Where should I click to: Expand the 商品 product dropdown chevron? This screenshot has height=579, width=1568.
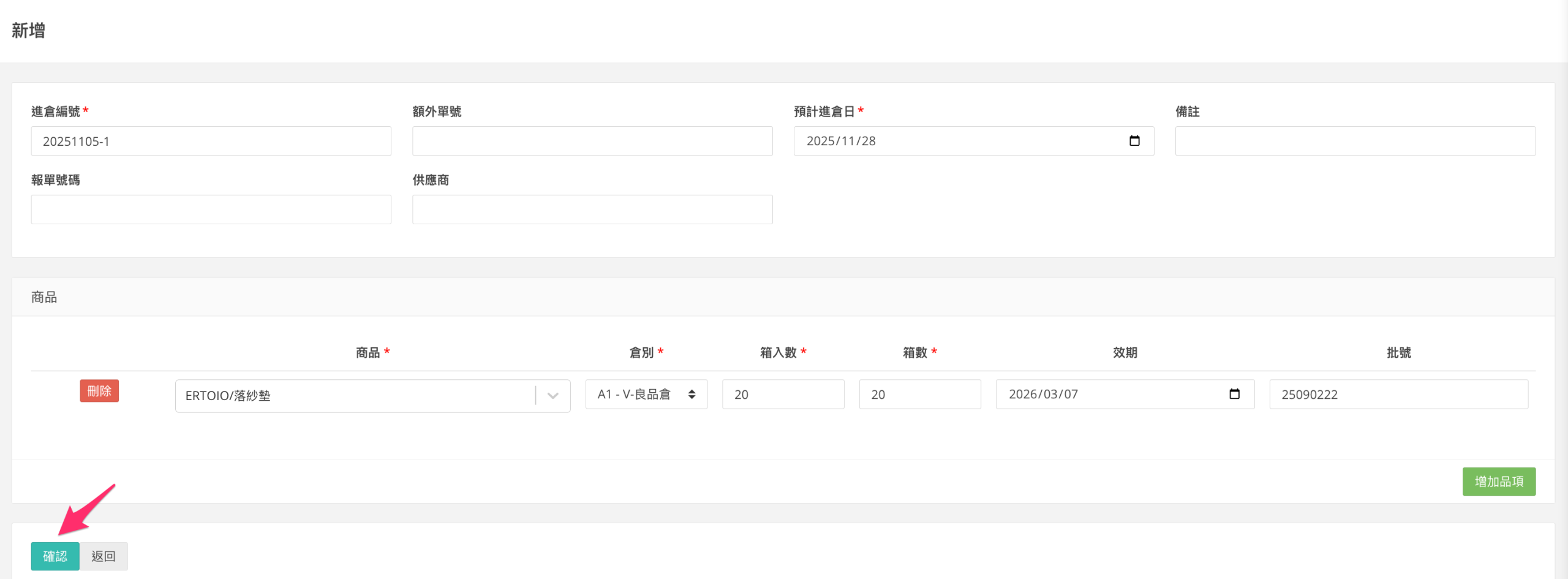pyautogui.click(x=552, y=396)
